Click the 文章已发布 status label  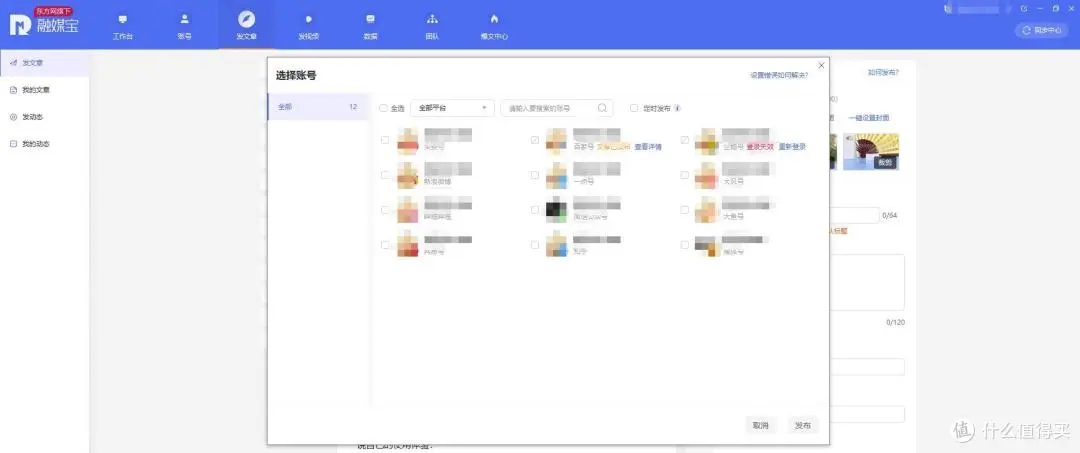point(613,147)
